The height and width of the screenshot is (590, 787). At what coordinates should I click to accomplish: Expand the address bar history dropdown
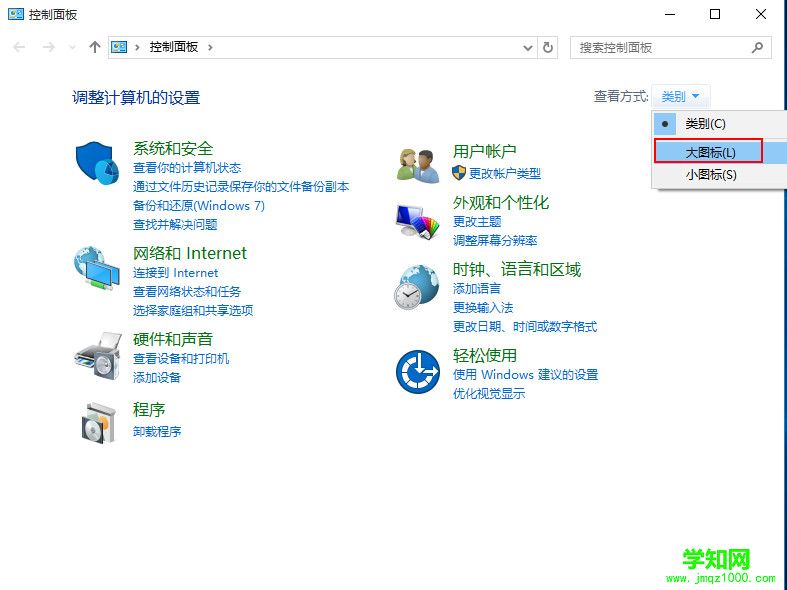528,47
